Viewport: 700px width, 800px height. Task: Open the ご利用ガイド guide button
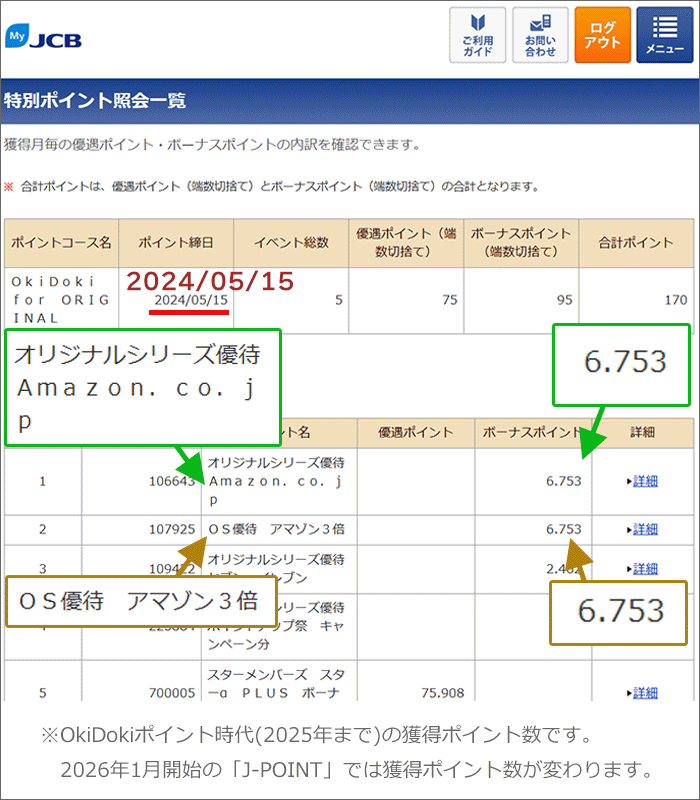pyautogui.click(x=478, y=35)
